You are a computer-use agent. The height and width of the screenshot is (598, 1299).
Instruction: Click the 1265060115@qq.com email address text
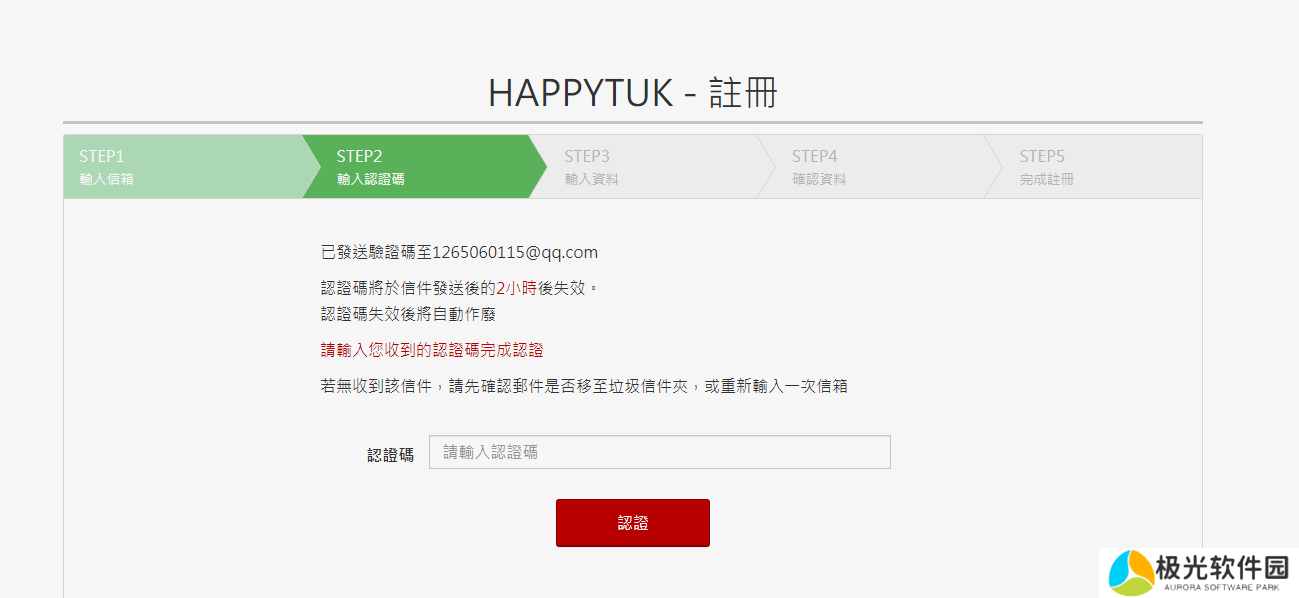click(515, 252)
